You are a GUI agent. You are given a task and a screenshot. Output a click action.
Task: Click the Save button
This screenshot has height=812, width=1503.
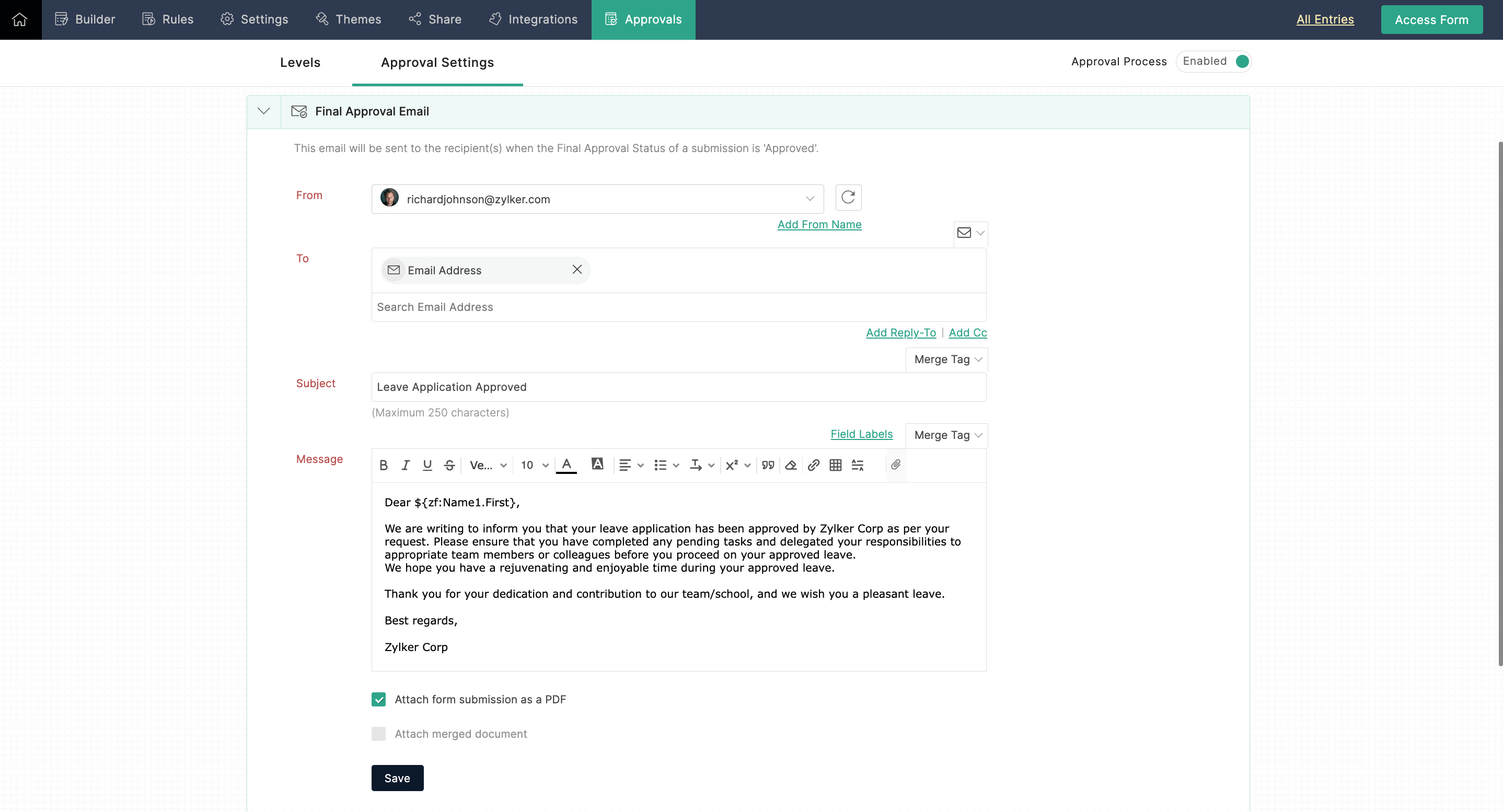click(x=397, y=778)
